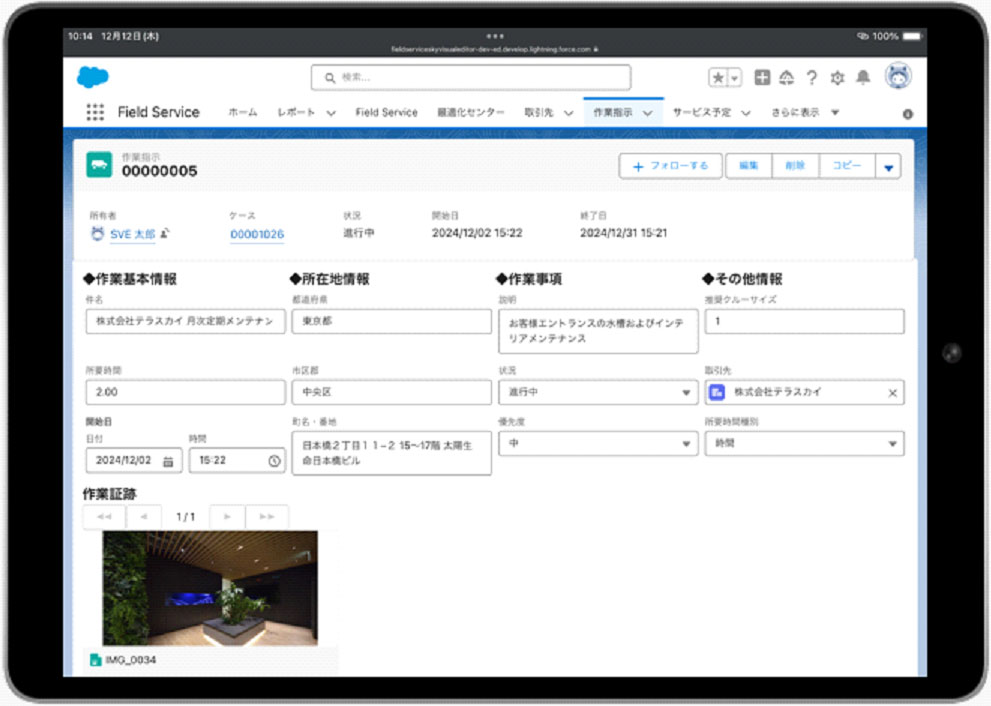This screenshot has height=706, width=991.
Task: Open the user avatar profile menu
Action: pos(898,76)
